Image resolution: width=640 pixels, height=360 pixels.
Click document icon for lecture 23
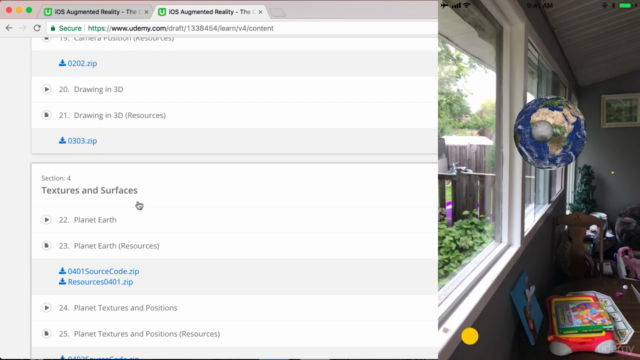coord(47,246)
